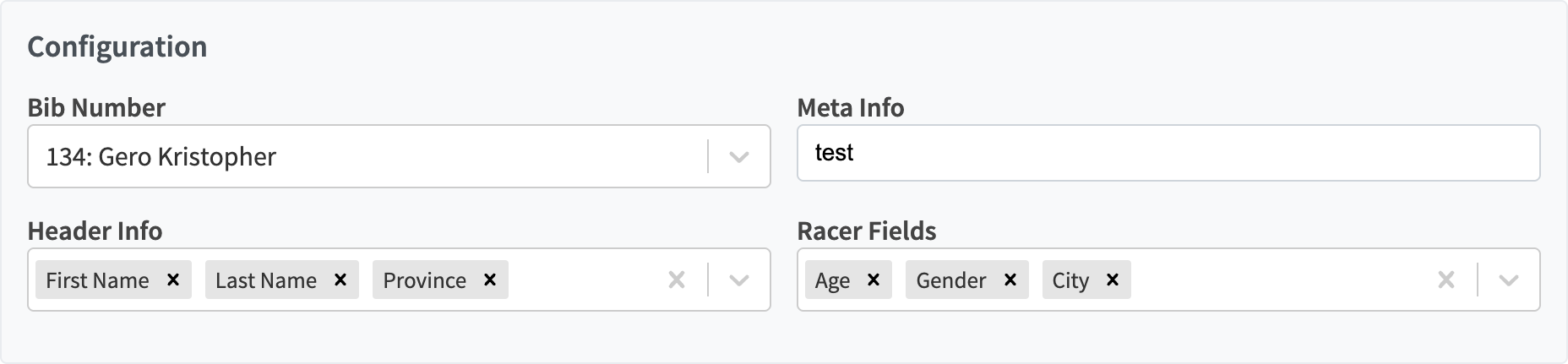Expand the Racer Fields dropdown chevron

click(x=1509, y=280)
